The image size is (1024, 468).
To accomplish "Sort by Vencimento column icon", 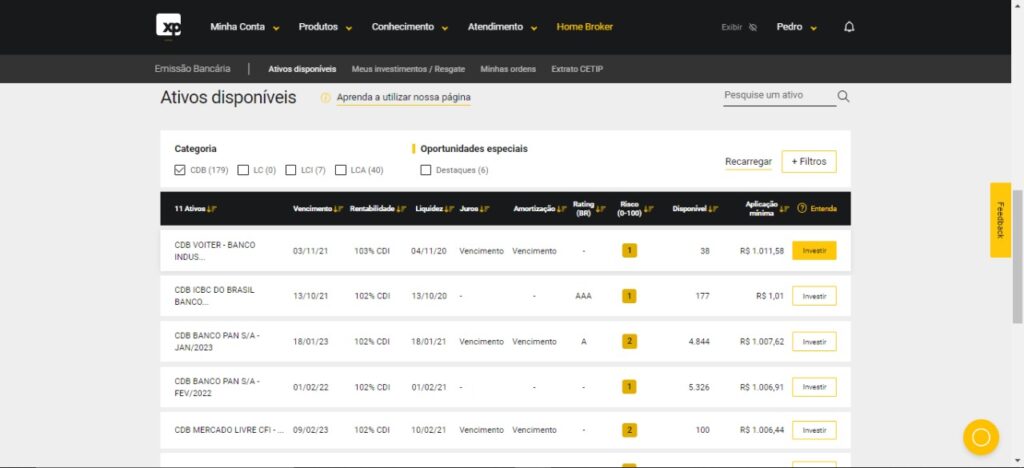I will pos(338,209).
